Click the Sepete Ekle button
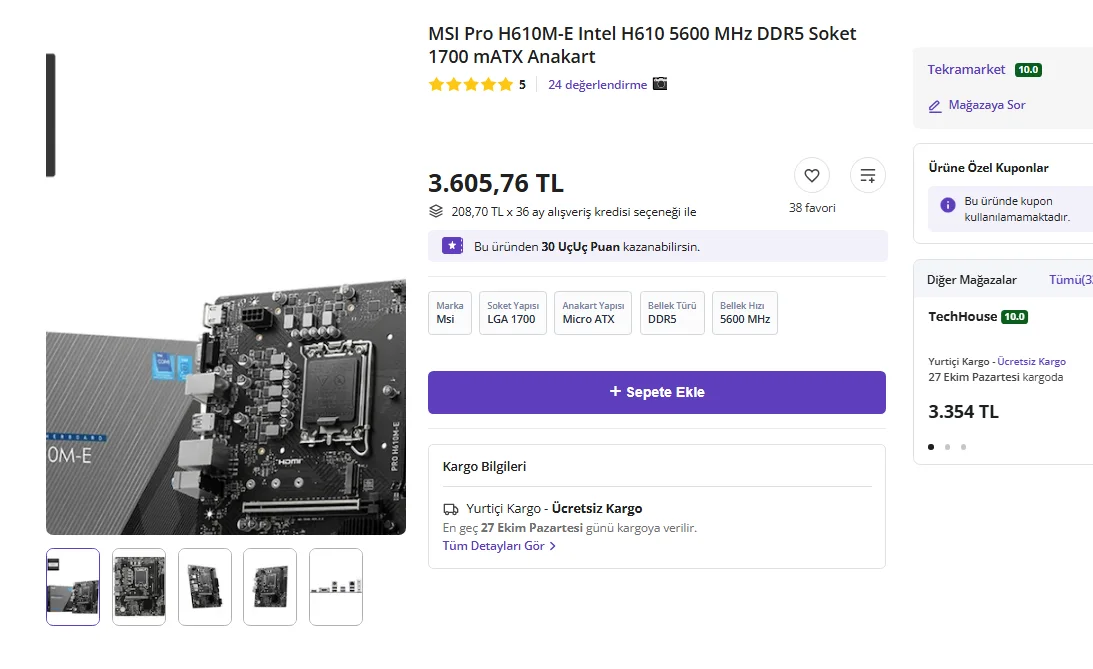This screenshot has height=669, width=1093. point(657,392)
